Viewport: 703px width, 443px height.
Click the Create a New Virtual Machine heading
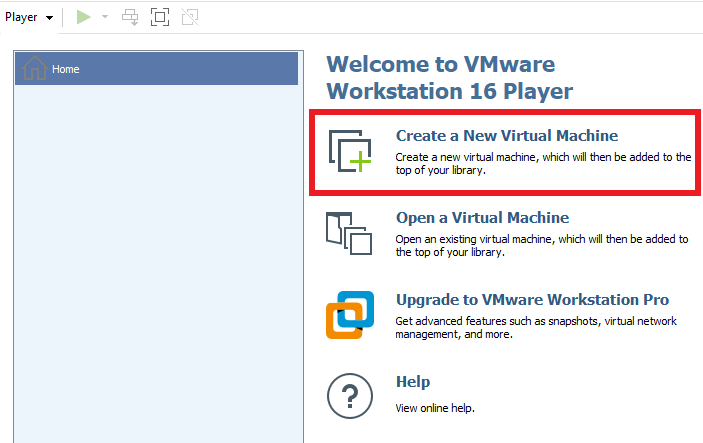pyautogui.click(x=507, y=135)
